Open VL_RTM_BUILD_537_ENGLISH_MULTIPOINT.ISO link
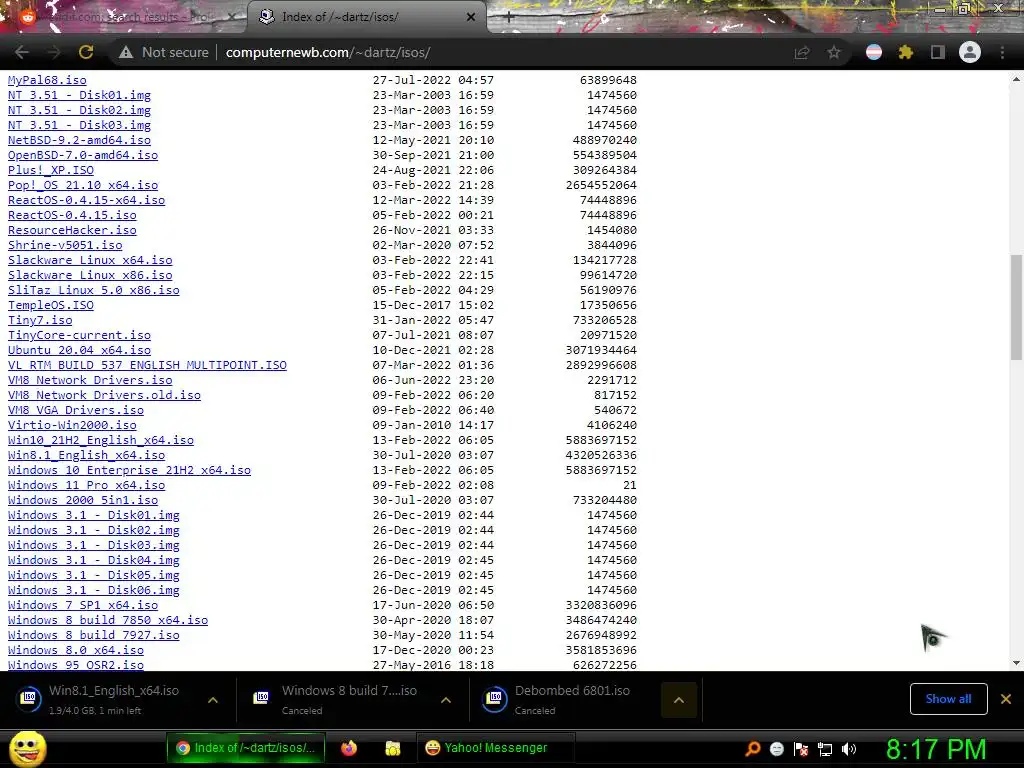This screenshot has width=1024, height=768. [x=147, y=365]
